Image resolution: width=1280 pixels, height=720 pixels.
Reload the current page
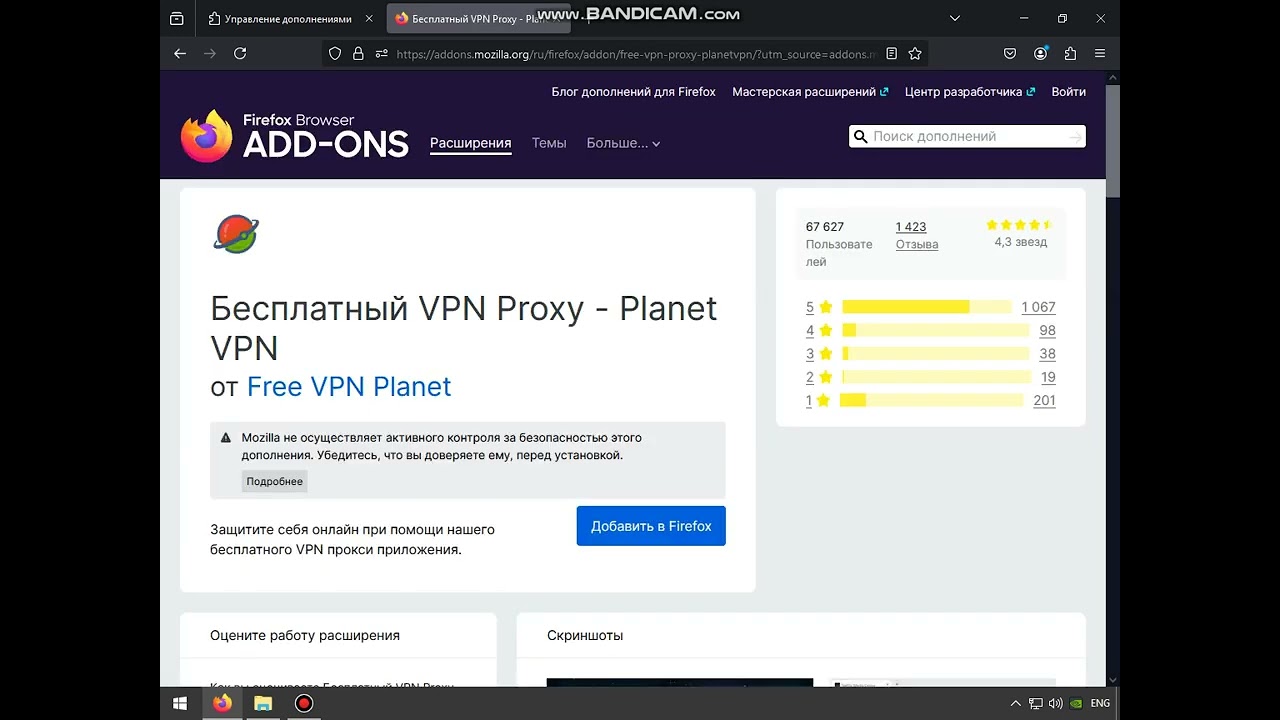click(240, 54)
